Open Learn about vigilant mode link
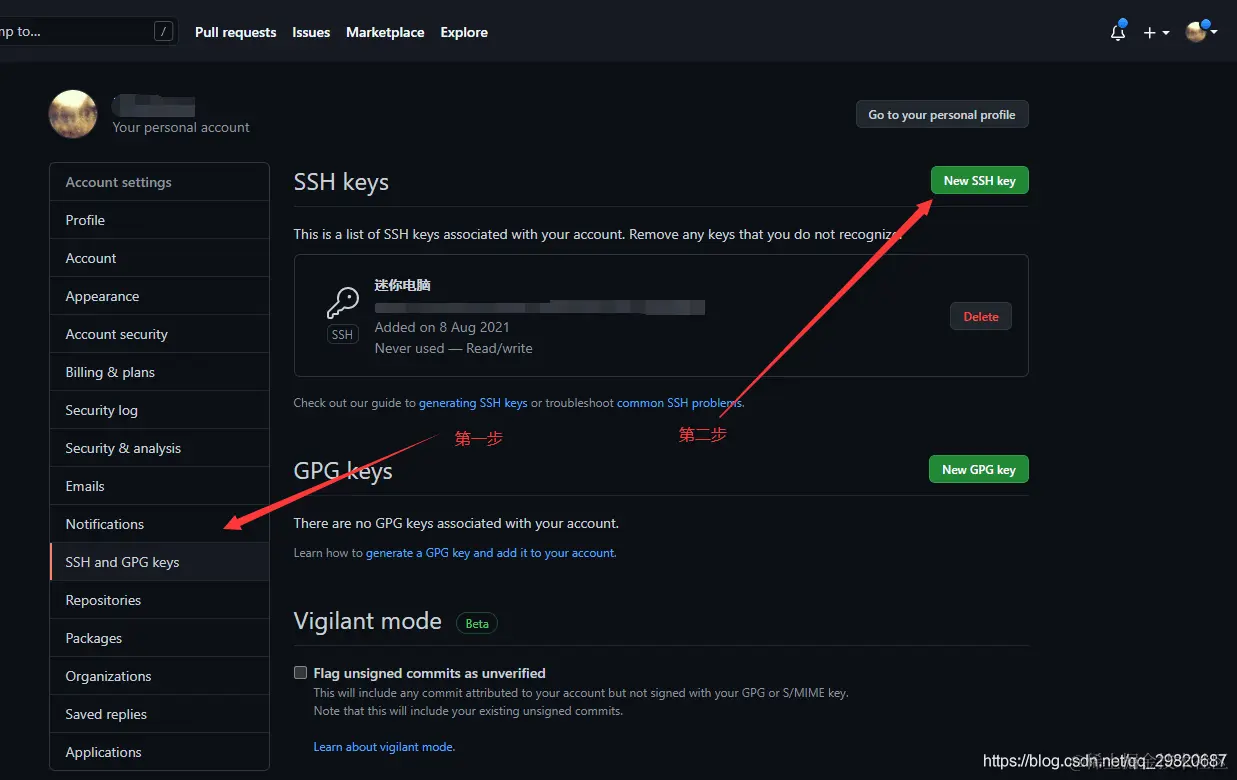Screen dimensions: 1237x780 click(384, 747)
